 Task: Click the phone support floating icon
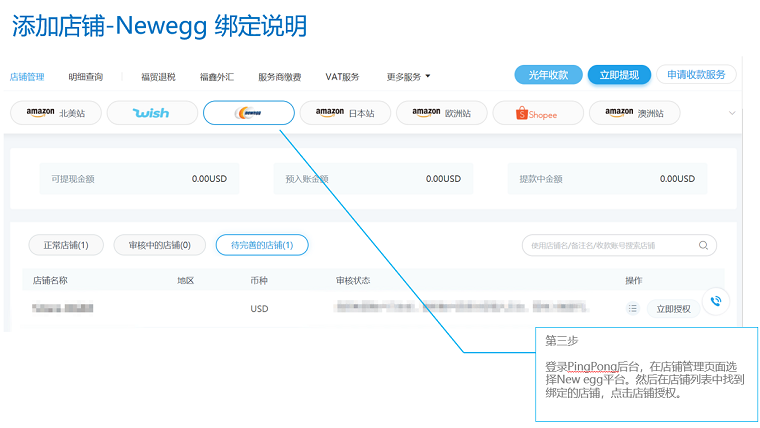click(716, 301)
